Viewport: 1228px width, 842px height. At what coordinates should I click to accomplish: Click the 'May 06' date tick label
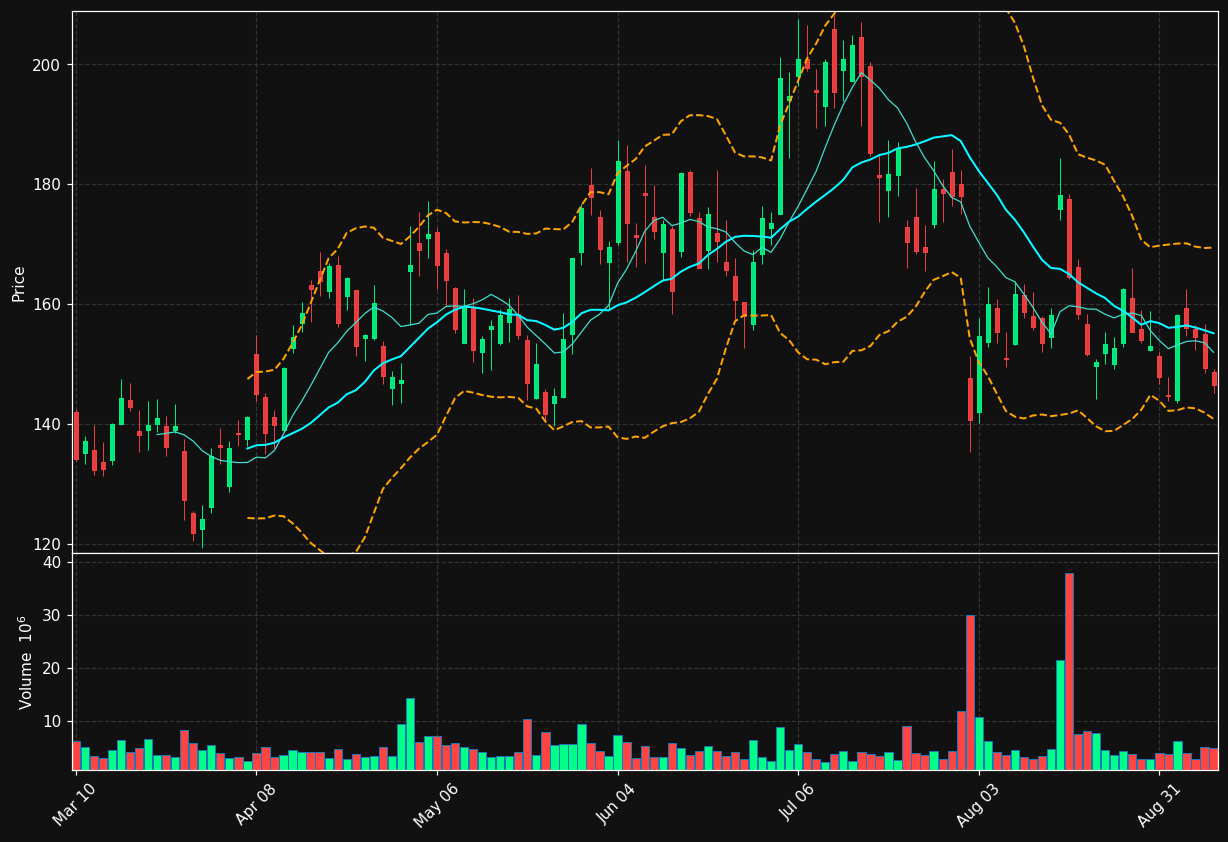(x=437, y=804)
